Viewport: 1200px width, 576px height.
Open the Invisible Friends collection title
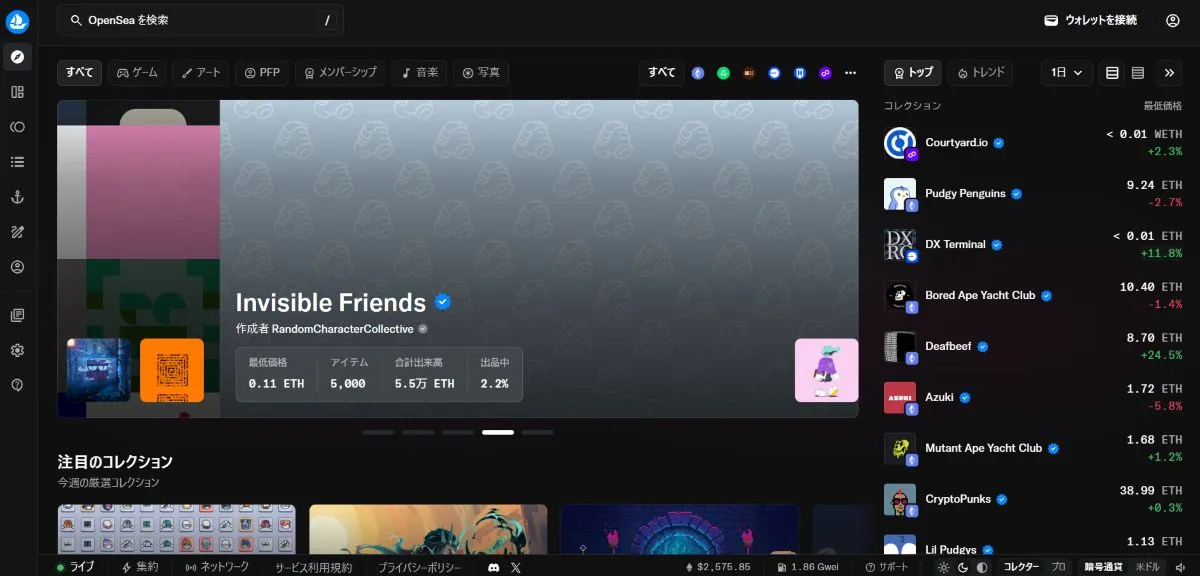click(330, 303)
